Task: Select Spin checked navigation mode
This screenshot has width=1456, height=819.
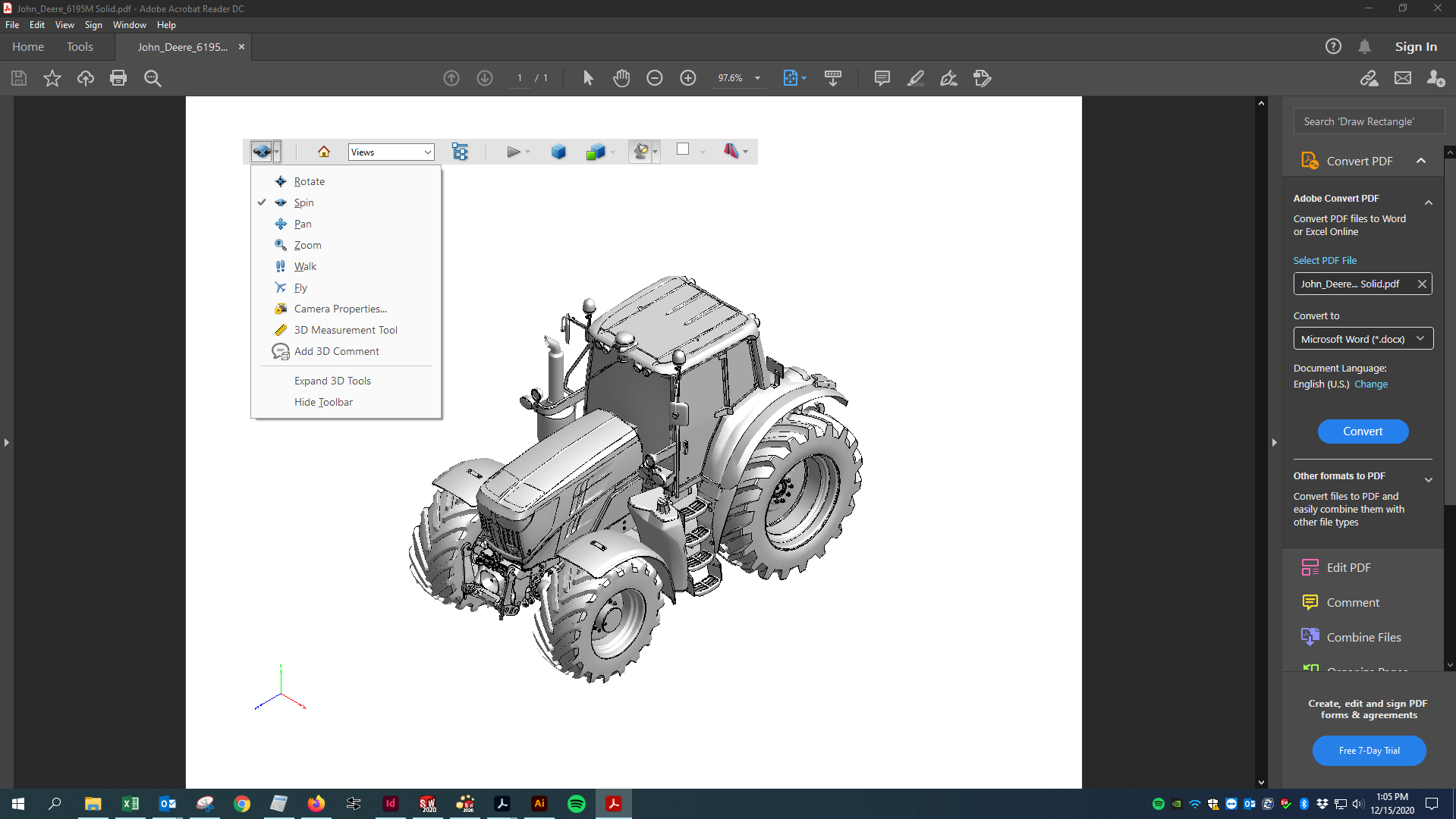Action: click(x=303, y=202)
